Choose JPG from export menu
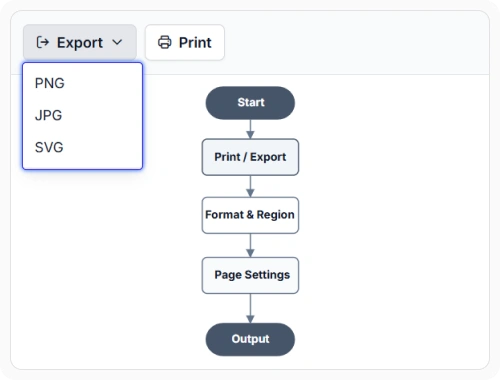 pyautogui.click(x=82, y=115)
